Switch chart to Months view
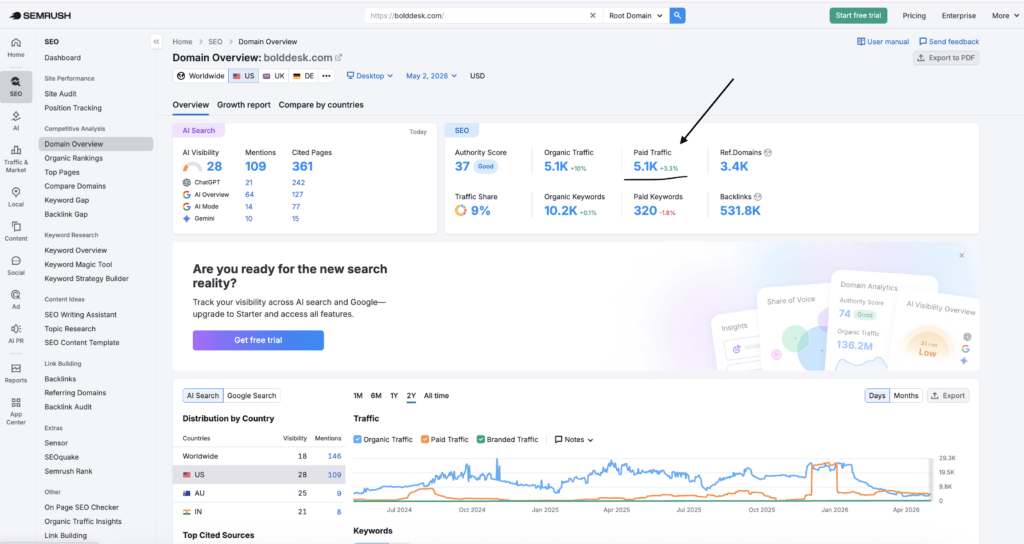This screenshot has height=544, width=1024. pyautogui.click(x=906, y=396)
